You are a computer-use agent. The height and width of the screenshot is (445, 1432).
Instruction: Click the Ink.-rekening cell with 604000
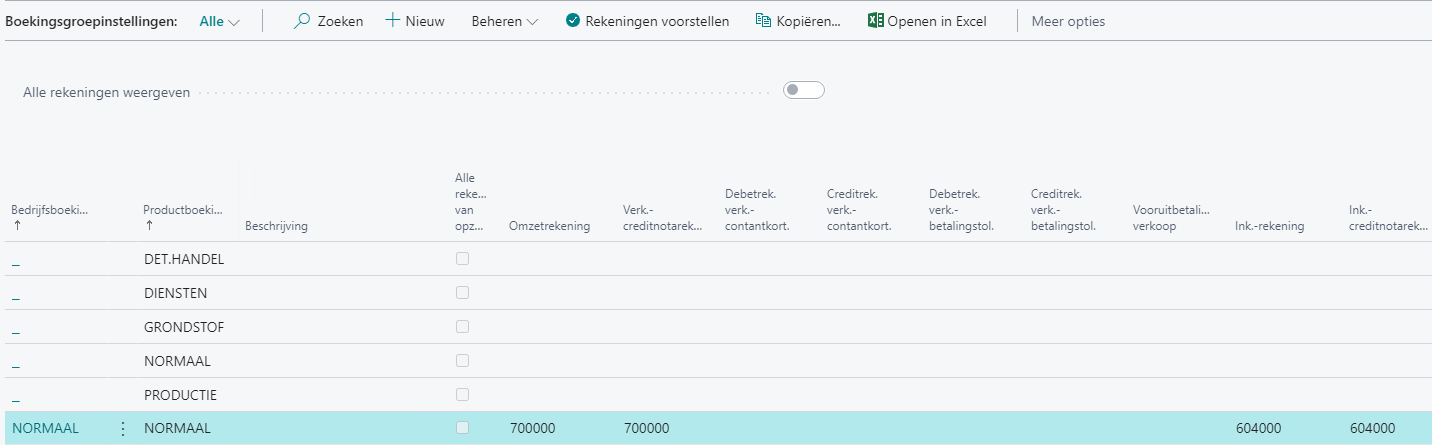pyautogui.click(x=1259, y=429)
